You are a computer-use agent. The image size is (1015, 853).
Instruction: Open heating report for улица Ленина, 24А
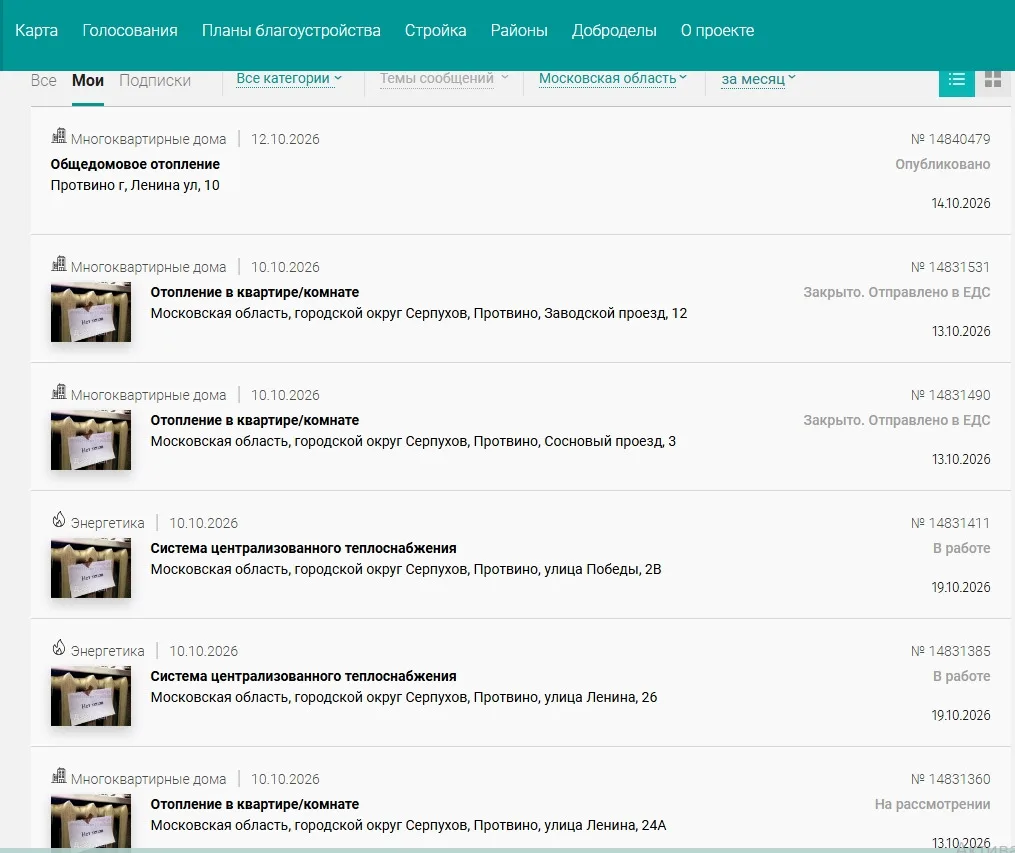[x=254, y=804]
